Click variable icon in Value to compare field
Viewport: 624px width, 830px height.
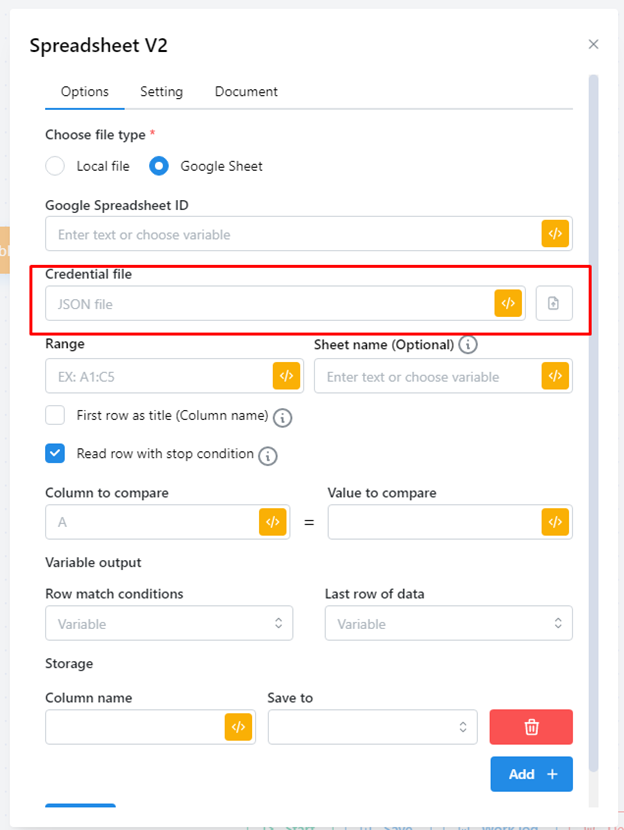point(555,522)
